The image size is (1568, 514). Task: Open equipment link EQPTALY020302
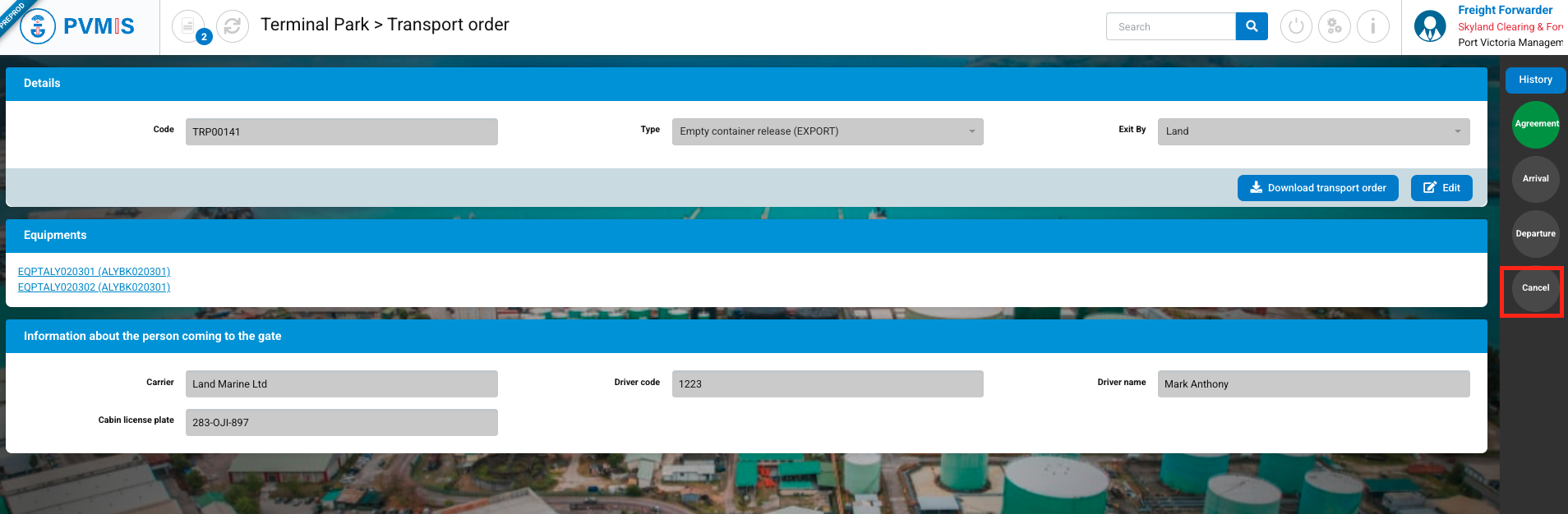tap(94, 287)
